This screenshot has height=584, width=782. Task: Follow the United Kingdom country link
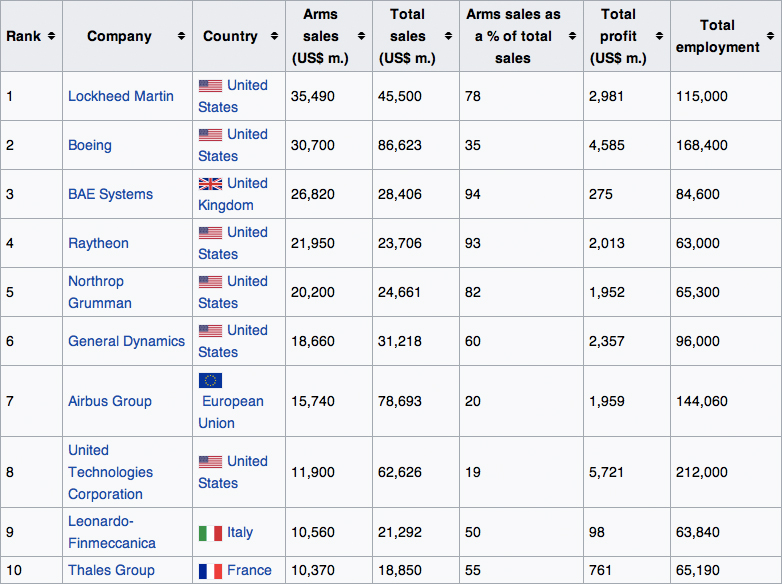pos(233,194)
